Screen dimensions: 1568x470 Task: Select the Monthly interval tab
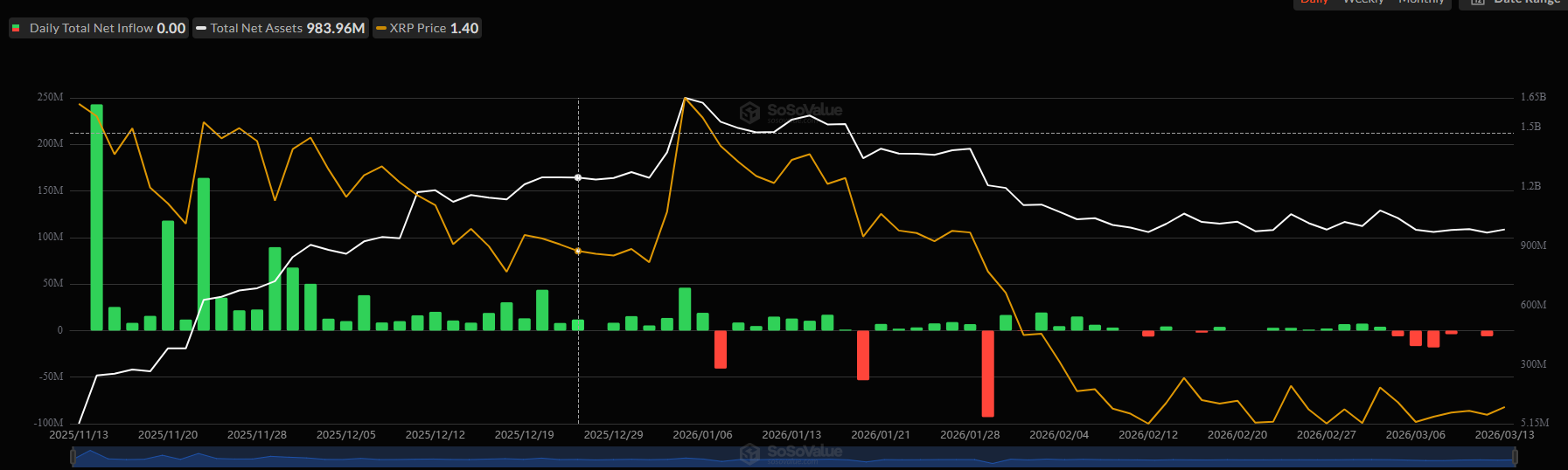click(x=1421, y=3)
